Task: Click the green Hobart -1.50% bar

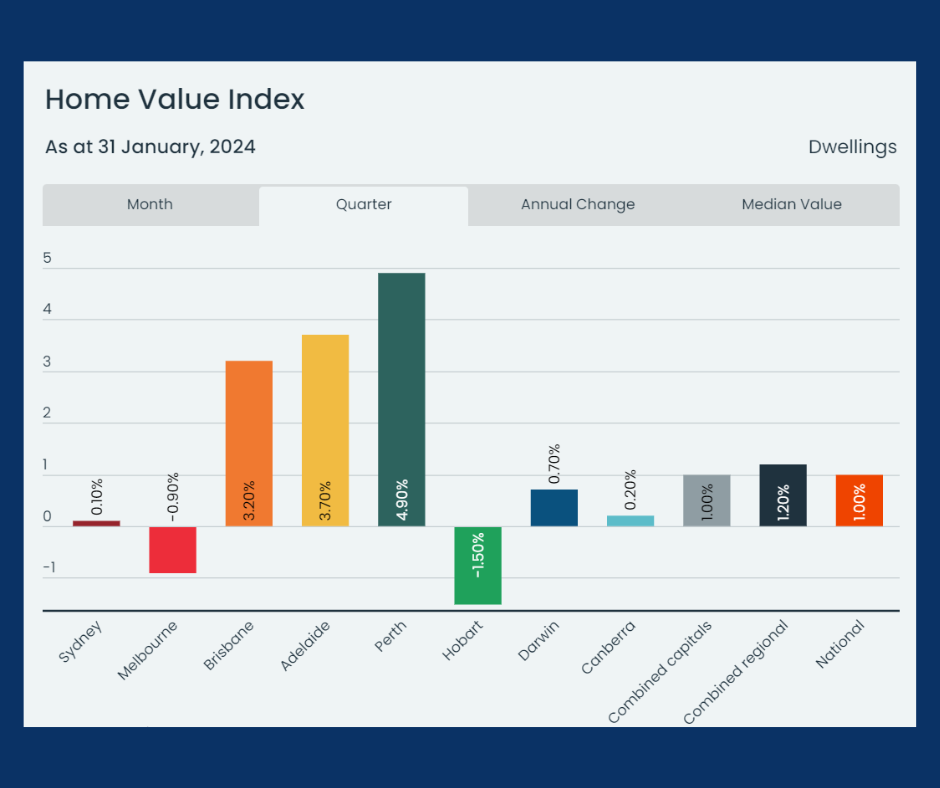Action: point(478,566)
